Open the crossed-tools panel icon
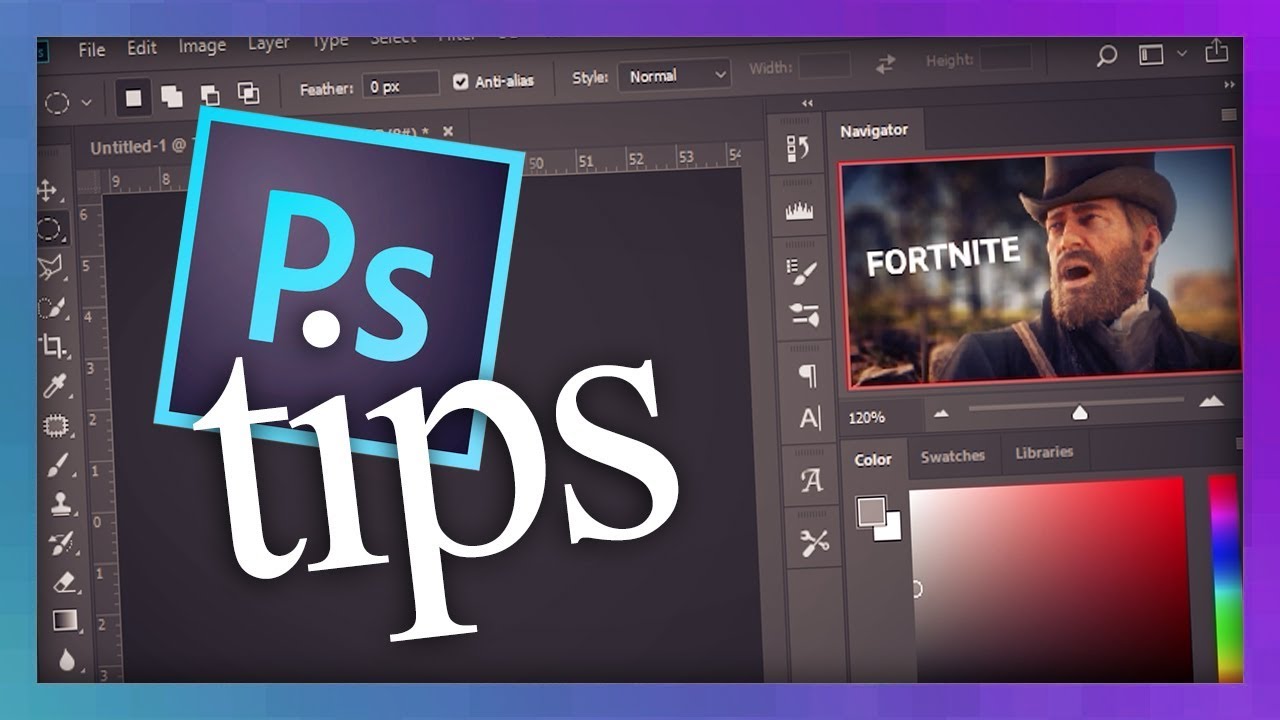Screen dimensions: 1280x720 [x=814, y=543]
